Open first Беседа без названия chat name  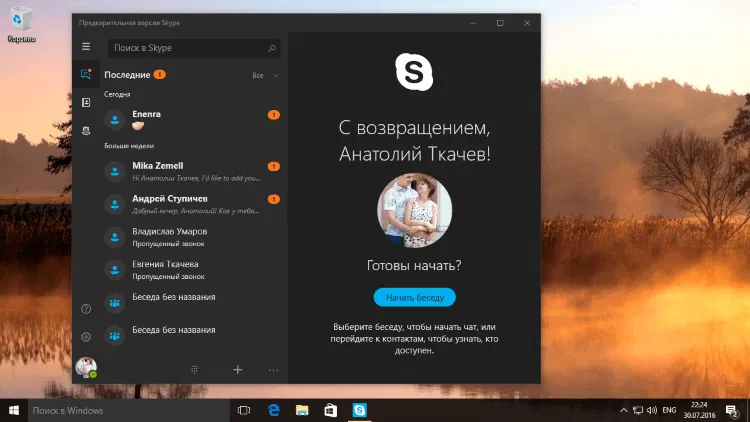[x=174, y=297]
